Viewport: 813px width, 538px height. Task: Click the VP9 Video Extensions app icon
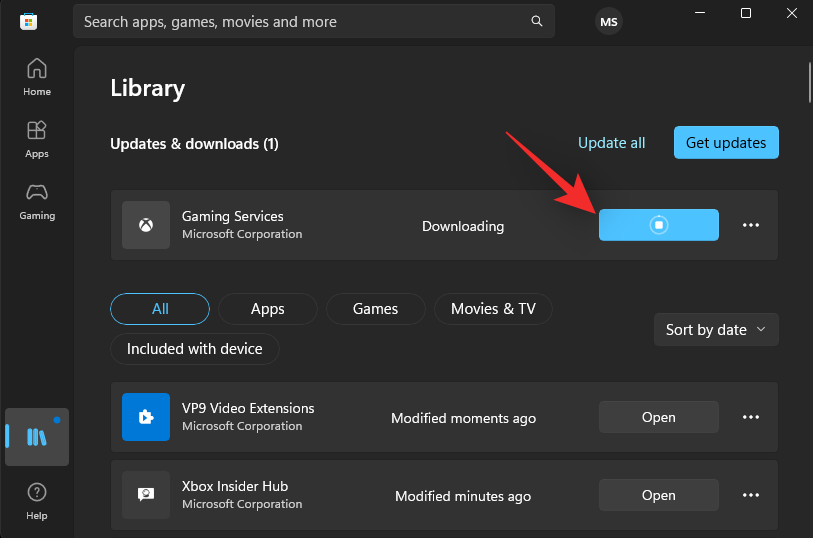point(146,417)
